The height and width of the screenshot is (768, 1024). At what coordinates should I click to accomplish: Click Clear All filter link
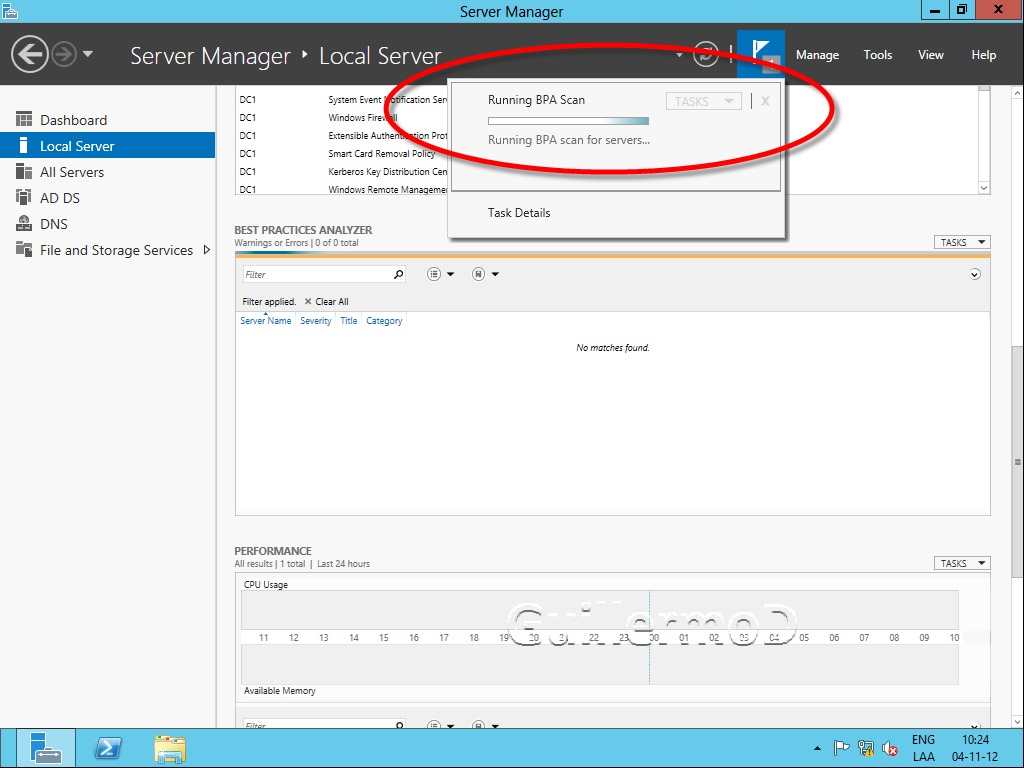coord(331,301)
